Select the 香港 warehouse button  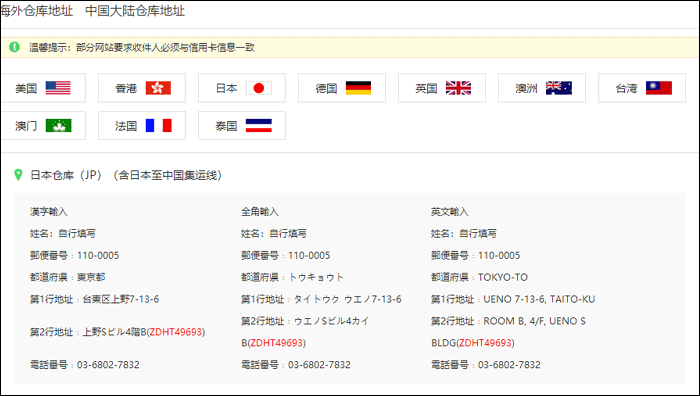pos(142,88)
